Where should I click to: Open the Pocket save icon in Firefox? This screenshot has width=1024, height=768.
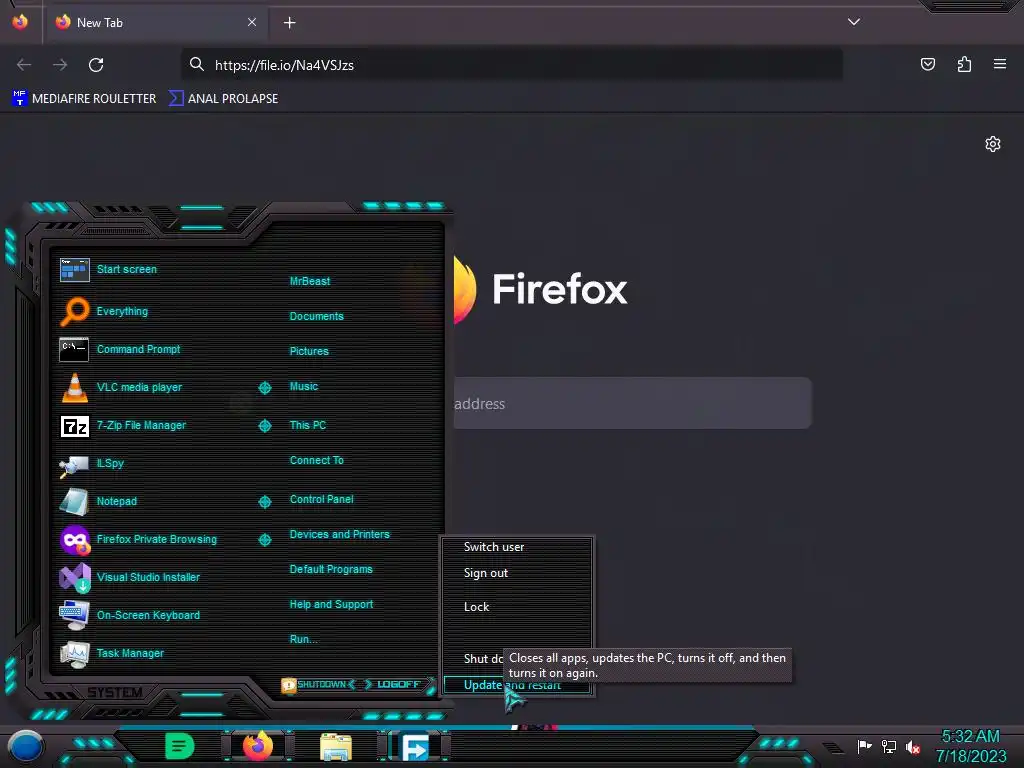[x=927, y=64]
